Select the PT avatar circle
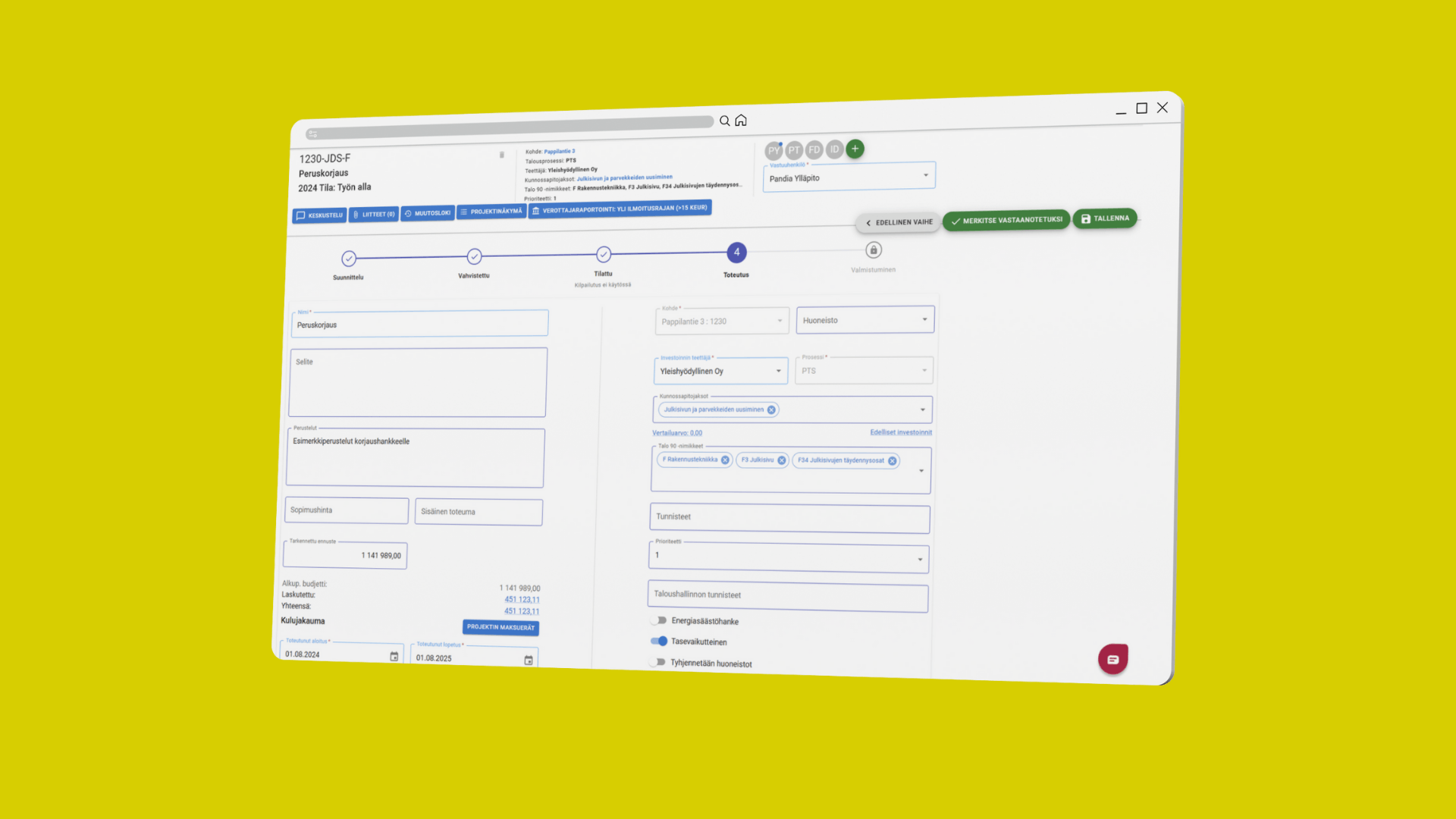 (794, 150)
